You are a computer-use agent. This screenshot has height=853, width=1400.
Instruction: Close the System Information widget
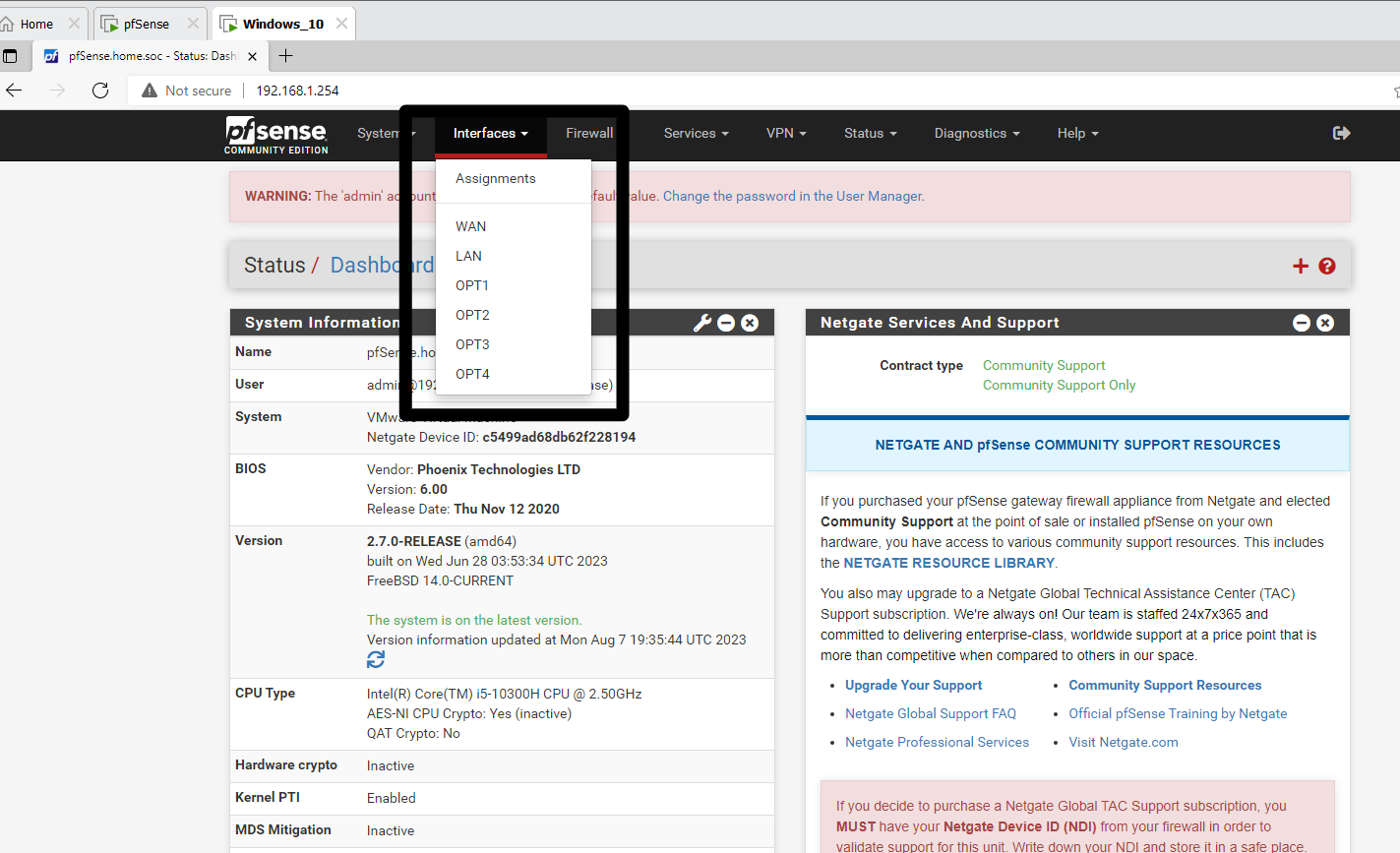click(x=750, y=323)
